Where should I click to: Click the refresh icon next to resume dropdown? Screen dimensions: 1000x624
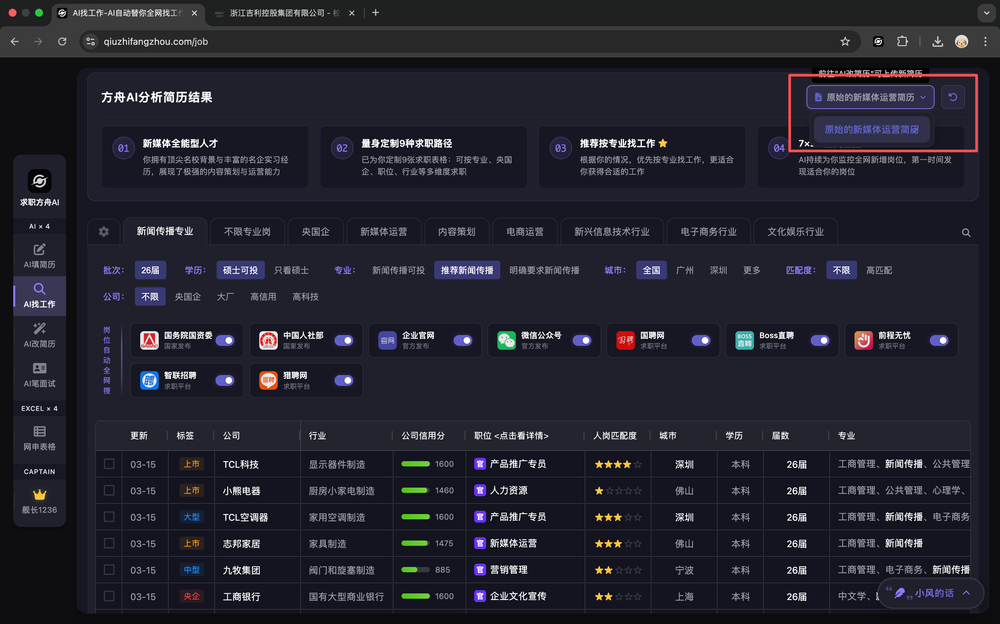(x=954, y=97)
